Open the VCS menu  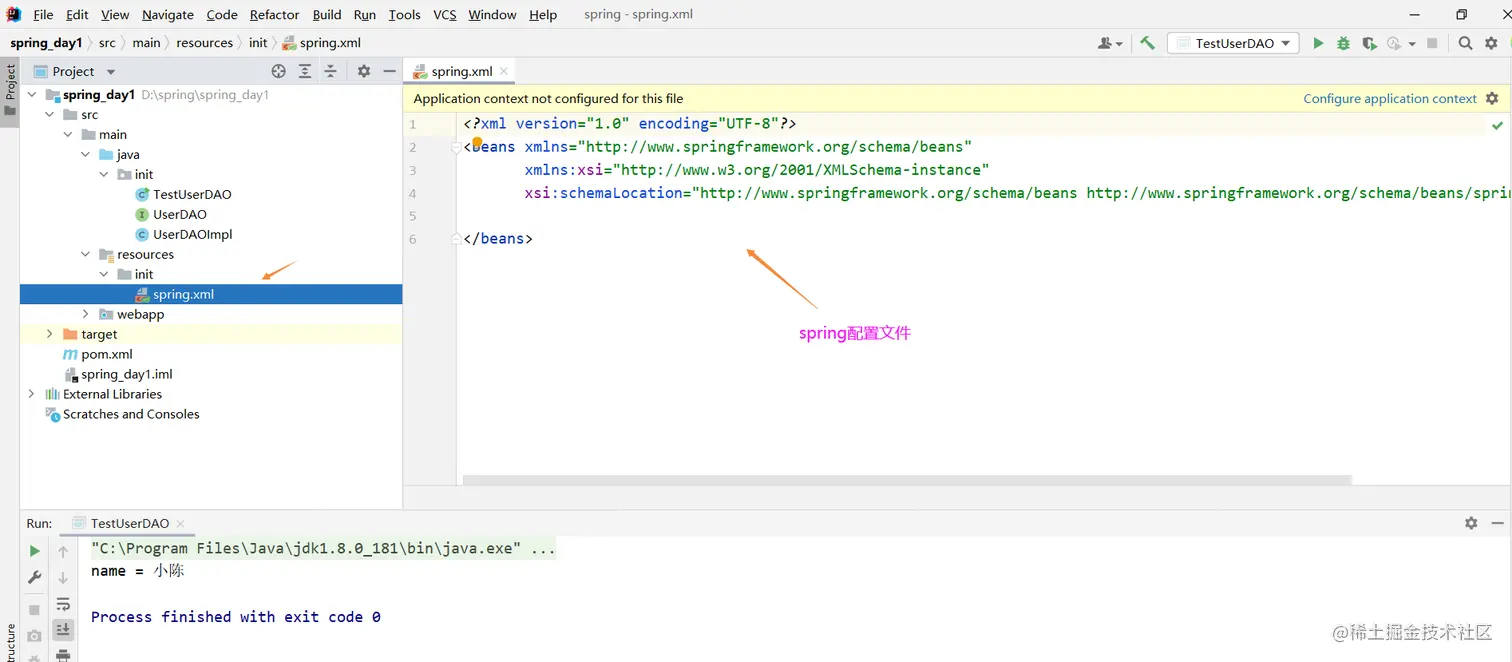pyautogui.click(x=445, y=15)
